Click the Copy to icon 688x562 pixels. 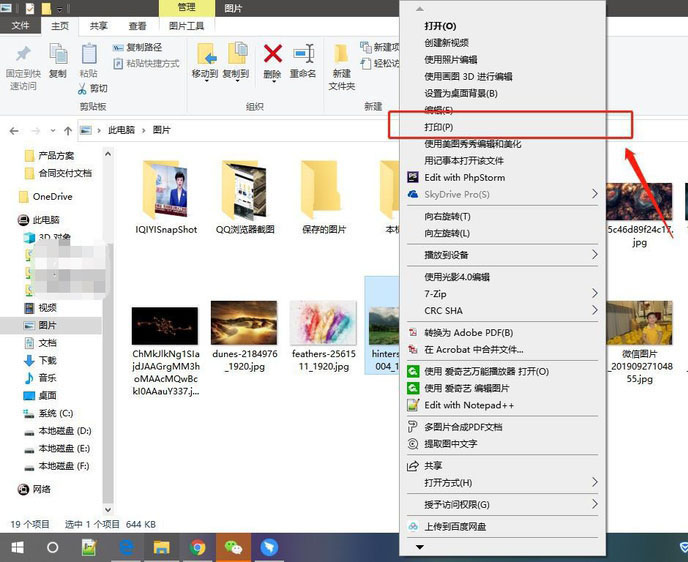click(x=237, y=54)
